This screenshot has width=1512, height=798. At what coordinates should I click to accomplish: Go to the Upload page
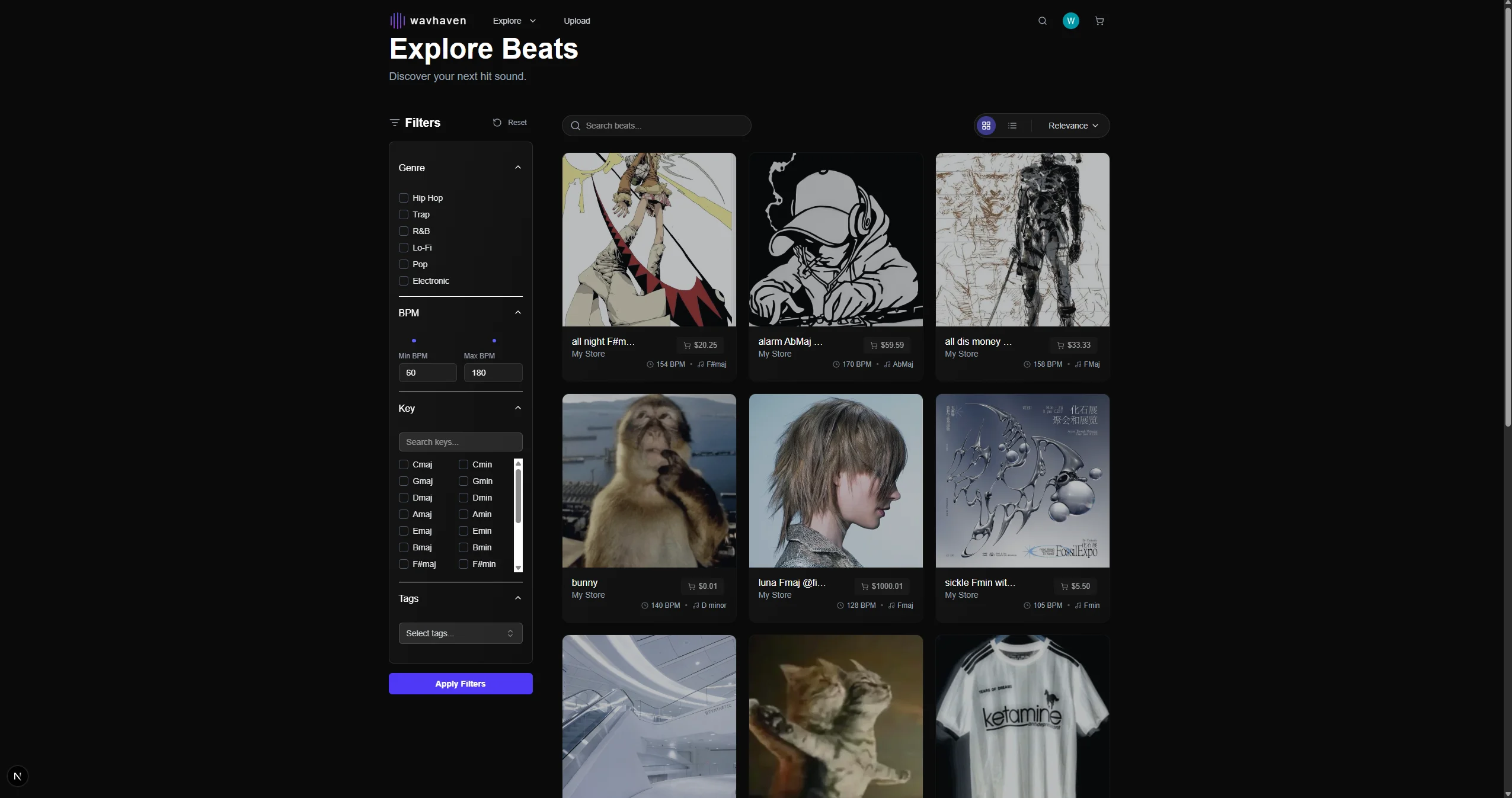click(576, 21)
